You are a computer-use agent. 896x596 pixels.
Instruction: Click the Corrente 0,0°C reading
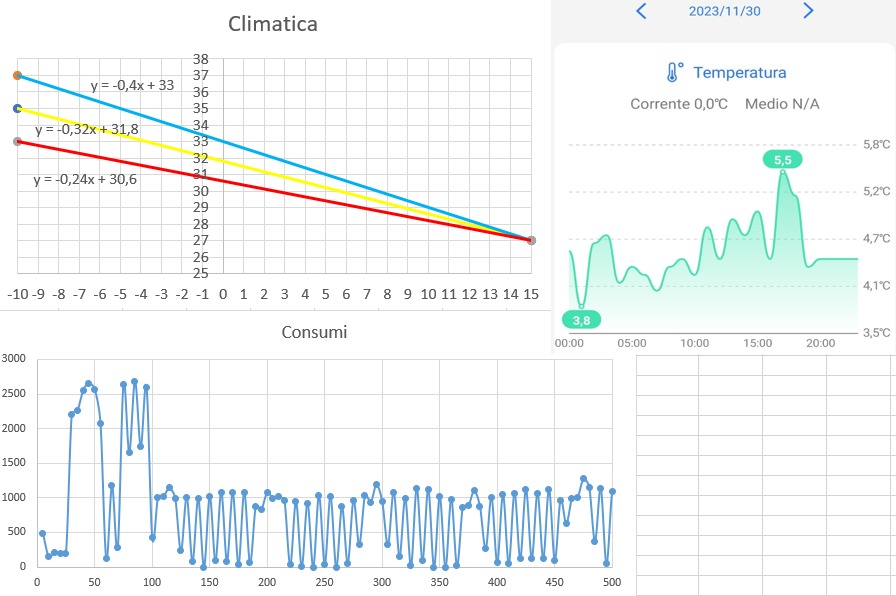[x=679, y=104]
